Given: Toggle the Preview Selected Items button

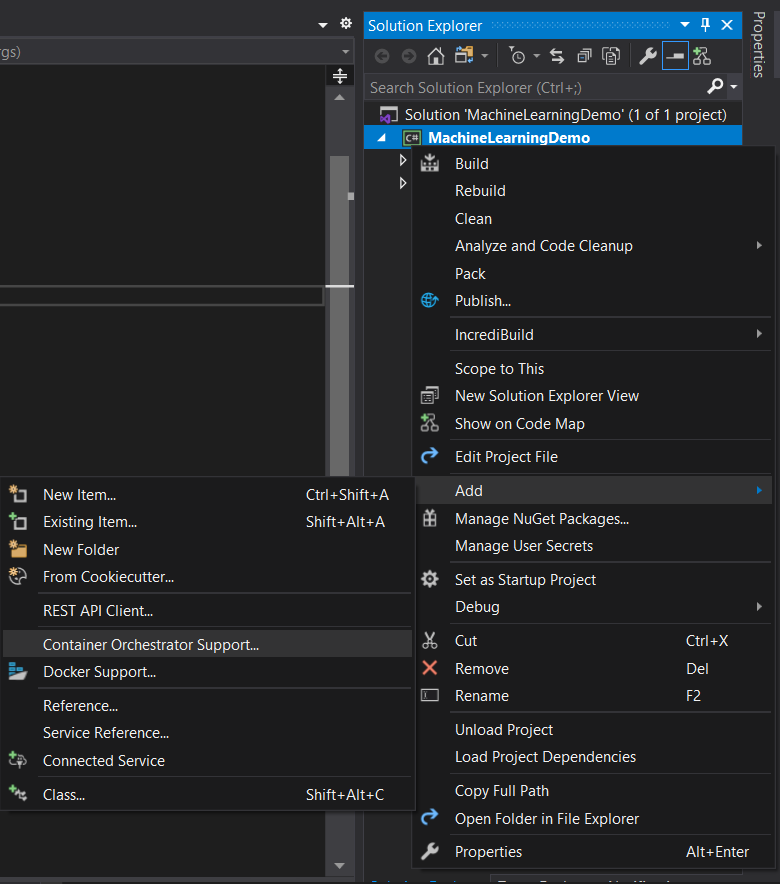Looking at the screenshot, I should coord(675,56).
